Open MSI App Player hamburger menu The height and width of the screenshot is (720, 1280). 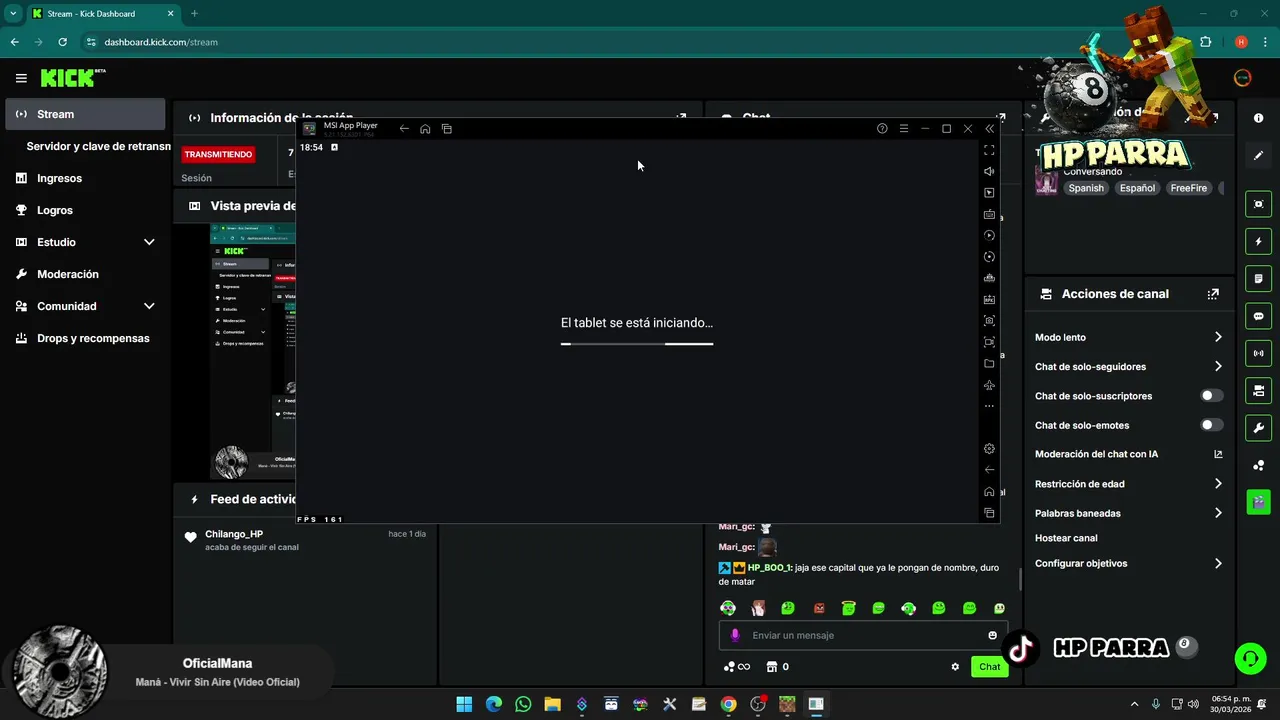pyautogui.click(x=904, y=128)
